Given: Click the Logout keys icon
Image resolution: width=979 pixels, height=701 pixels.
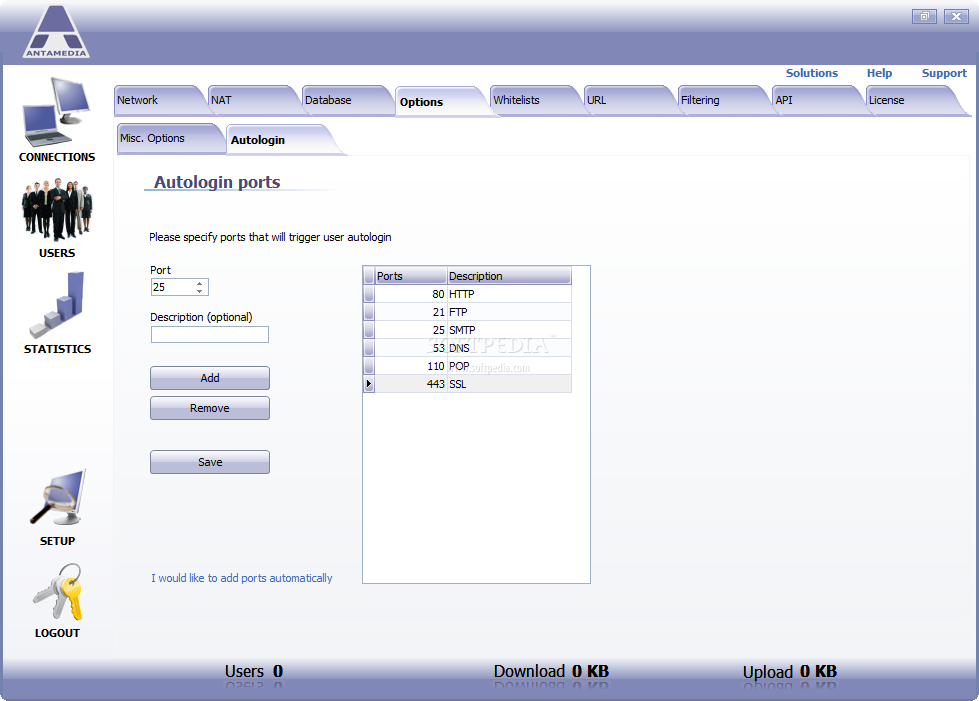Looking at the screenshot, I should [x=57, y=592].
